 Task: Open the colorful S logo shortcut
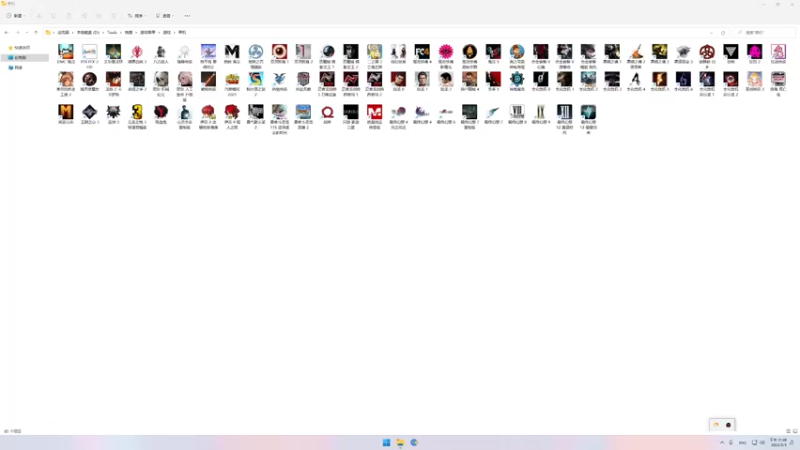click(256, 79)
